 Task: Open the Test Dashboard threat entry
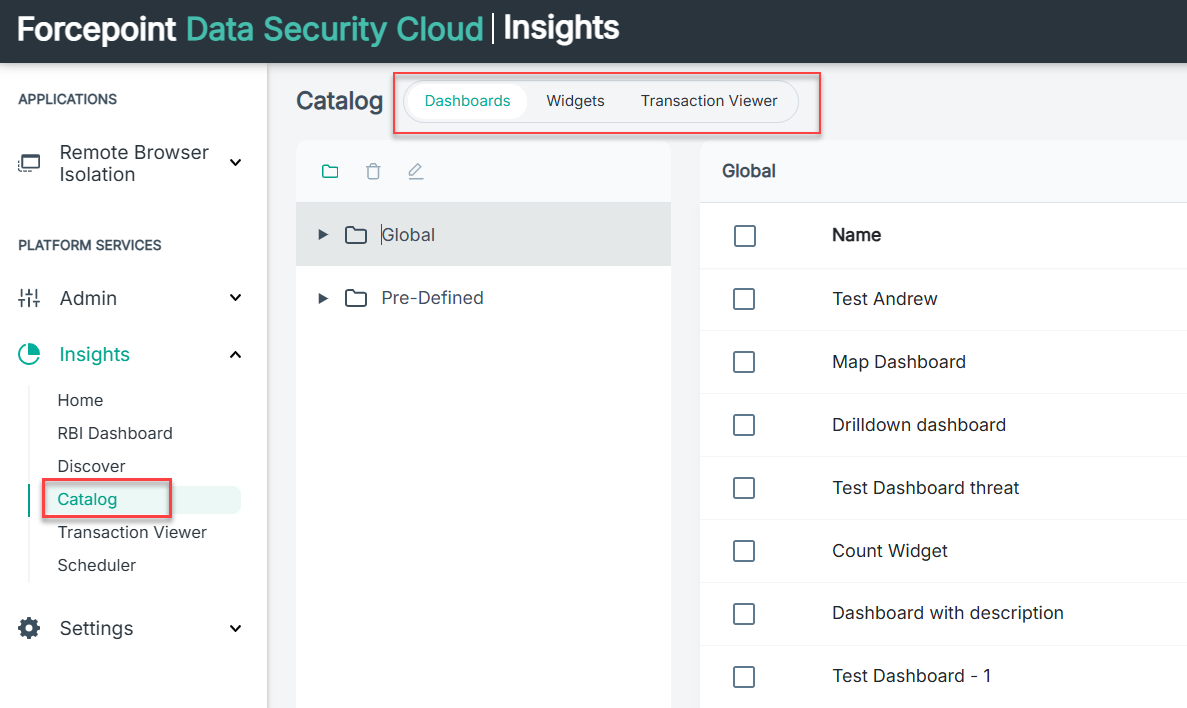click(x=925, y=488)
